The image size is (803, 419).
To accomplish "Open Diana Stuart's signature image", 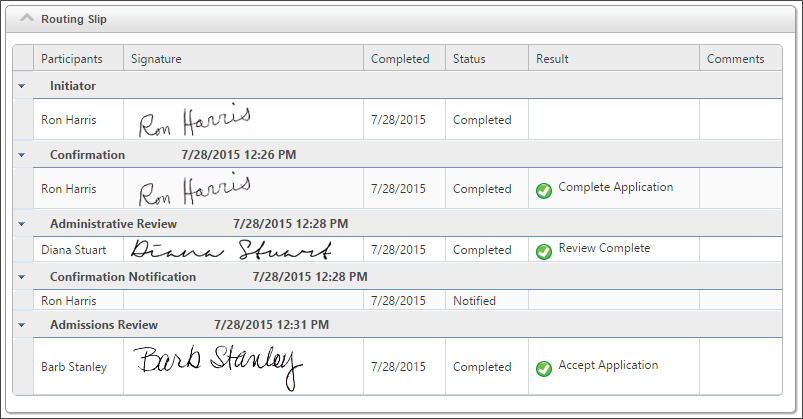I will pos(230,249).
